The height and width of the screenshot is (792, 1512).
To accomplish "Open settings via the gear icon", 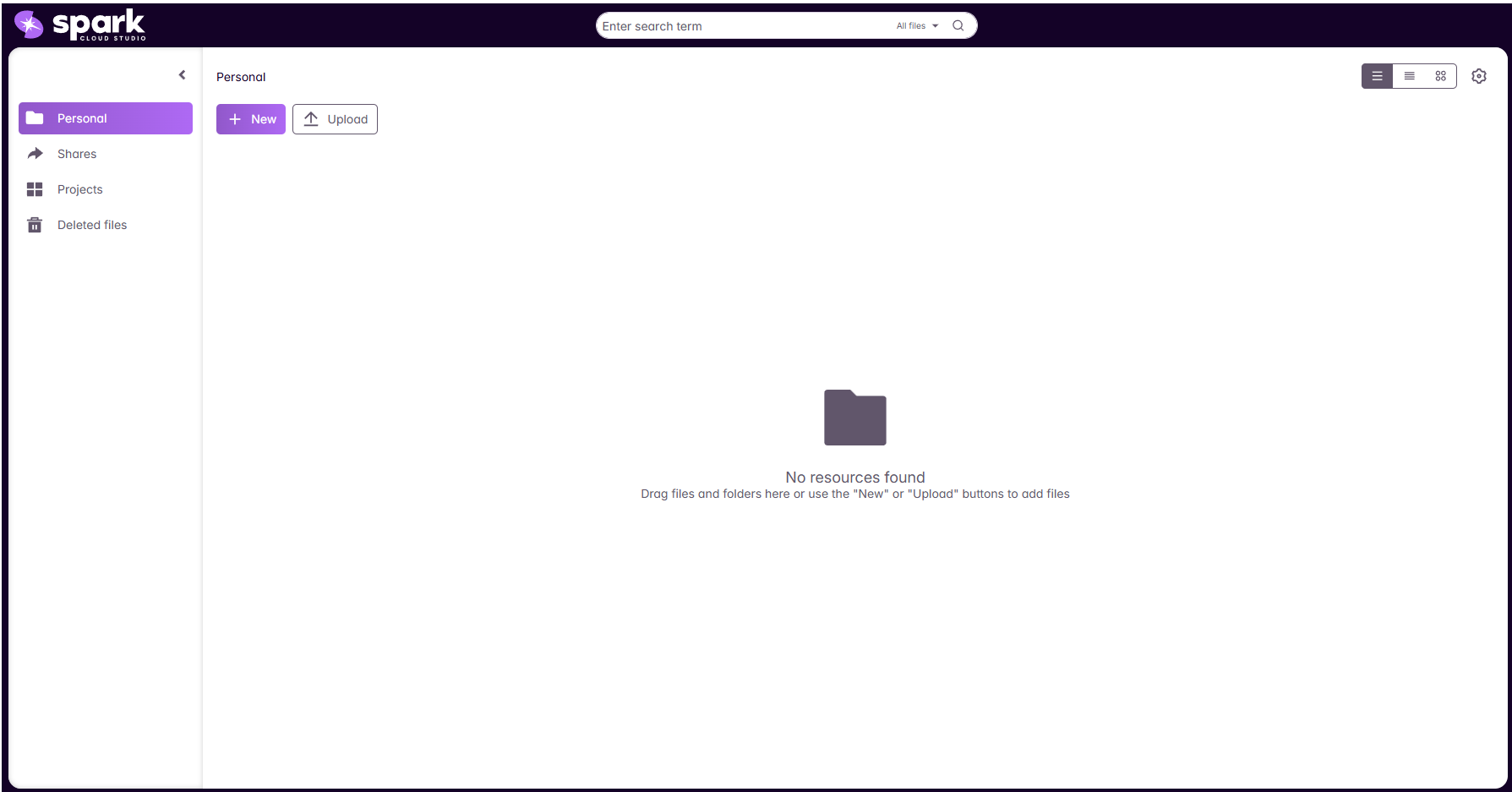I will 1478,76.
